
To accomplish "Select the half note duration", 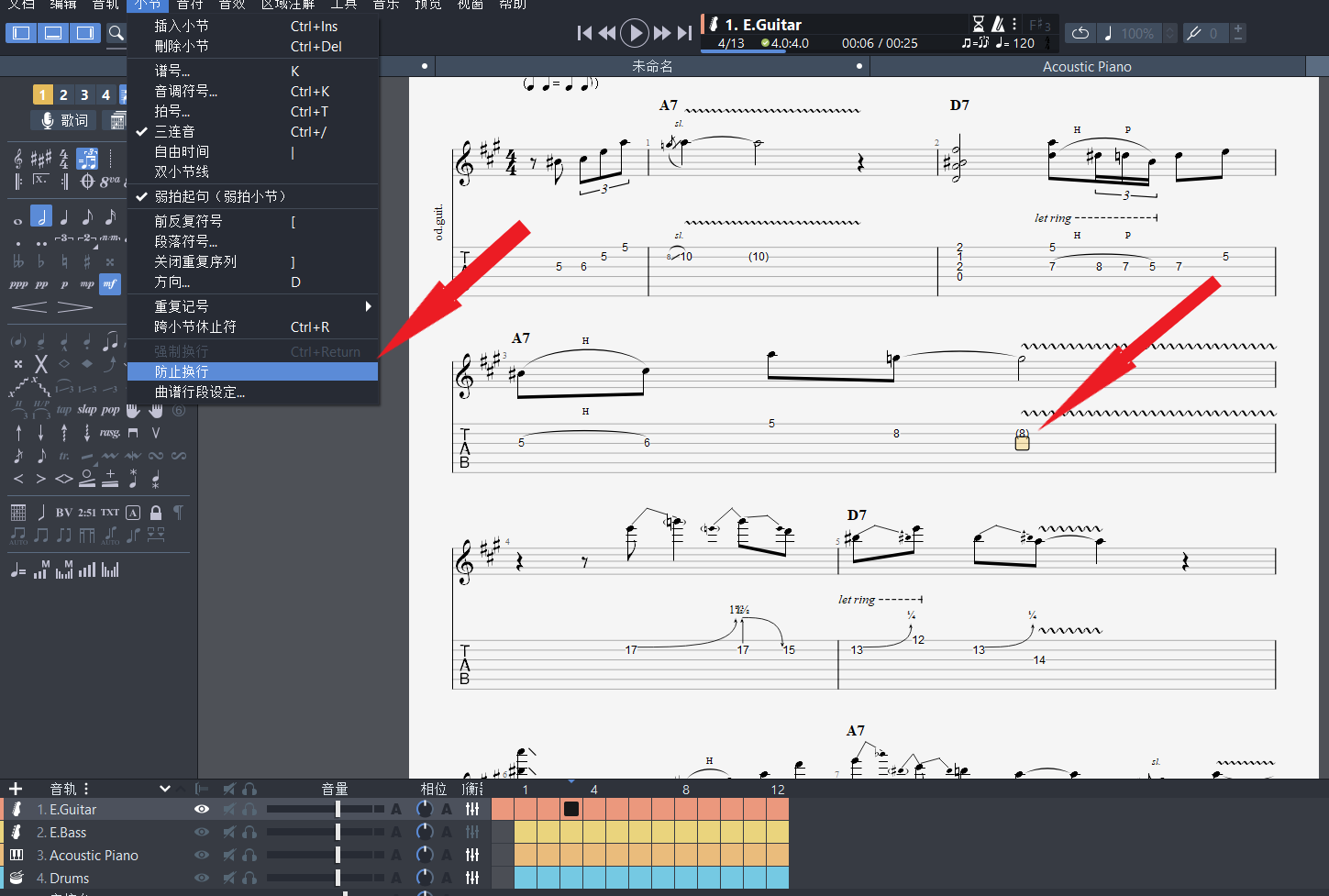I will point(41,216).
